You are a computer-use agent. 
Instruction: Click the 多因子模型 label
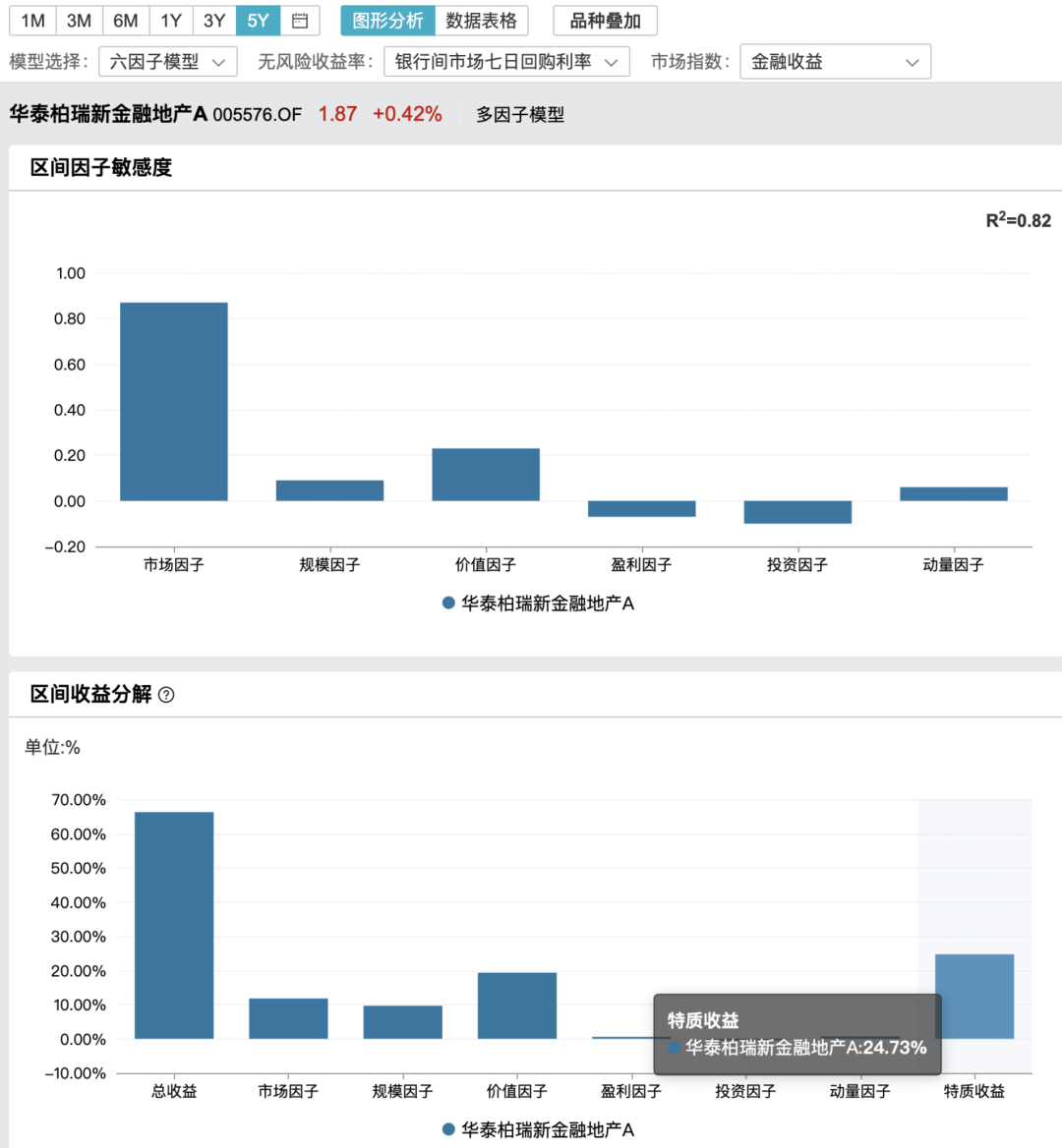pos(520,115)
